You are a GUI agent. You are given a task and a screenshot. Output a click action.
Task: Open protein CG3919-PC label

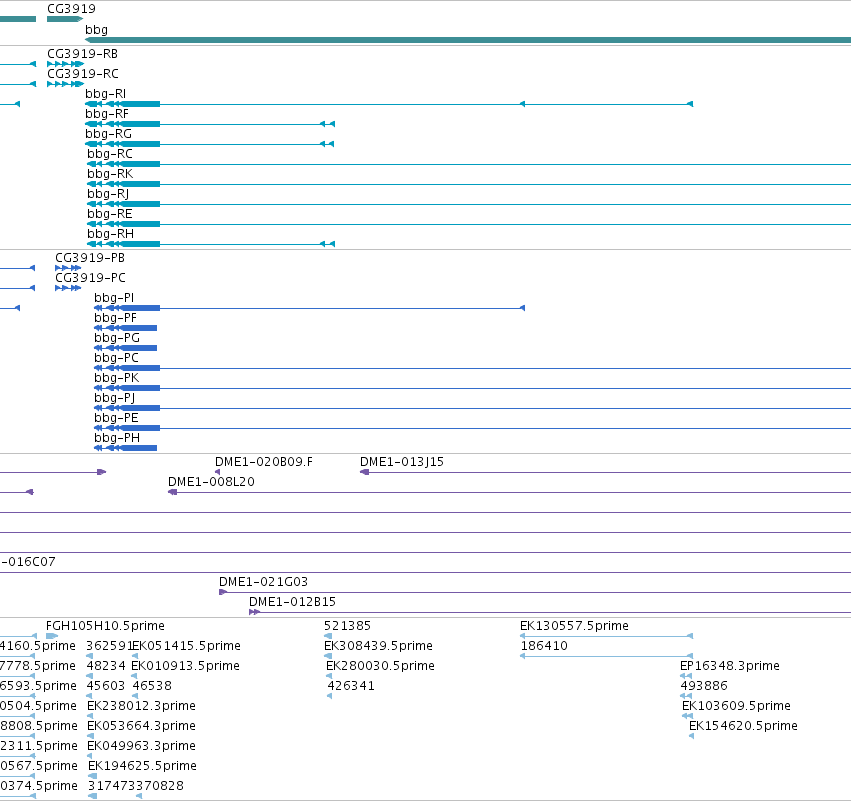click(90, 278)
